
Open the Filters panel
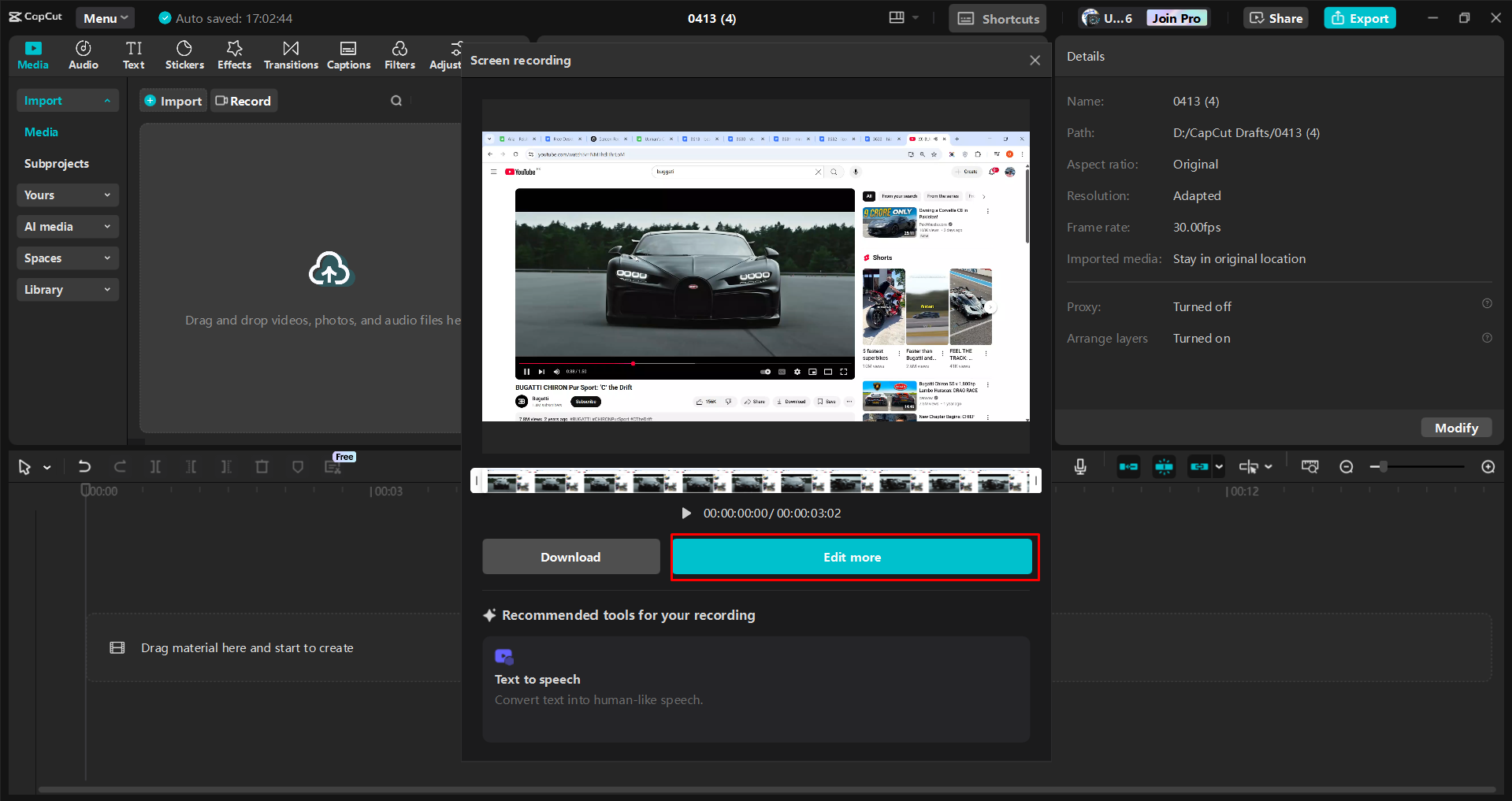(x=399, y=55)
